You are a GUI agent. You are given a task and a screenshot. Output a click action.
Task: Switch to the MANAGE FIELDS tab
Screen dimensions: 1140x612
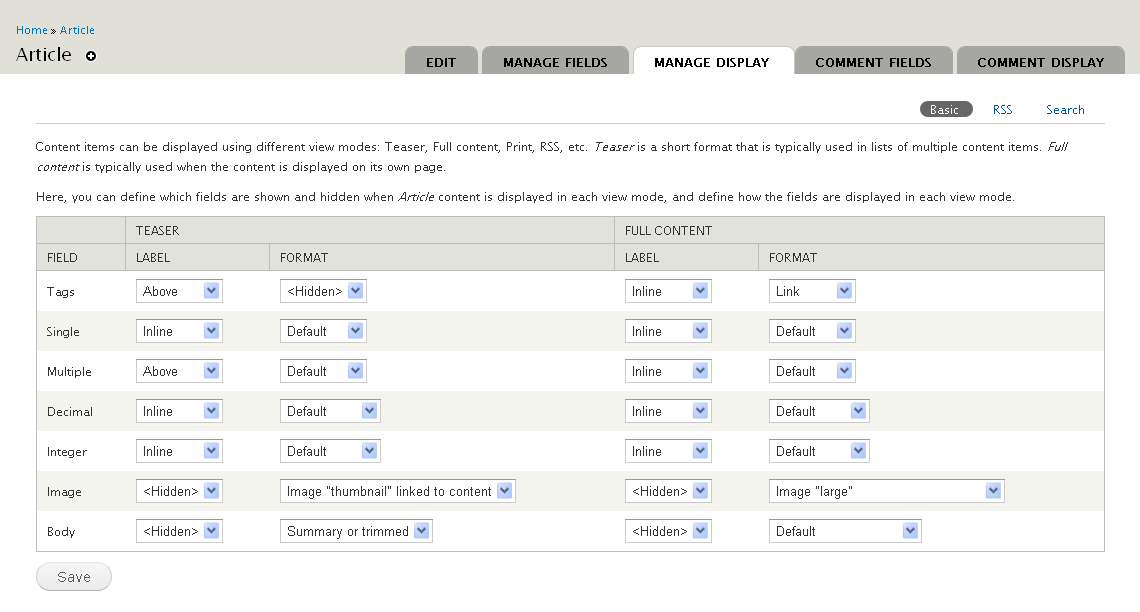pyautogui.click(x=555, y=61)
